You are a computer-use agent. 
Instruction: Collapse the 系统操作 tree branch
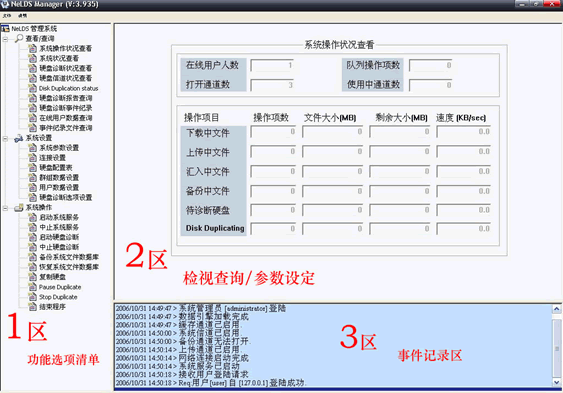click(x=5, y=208)
